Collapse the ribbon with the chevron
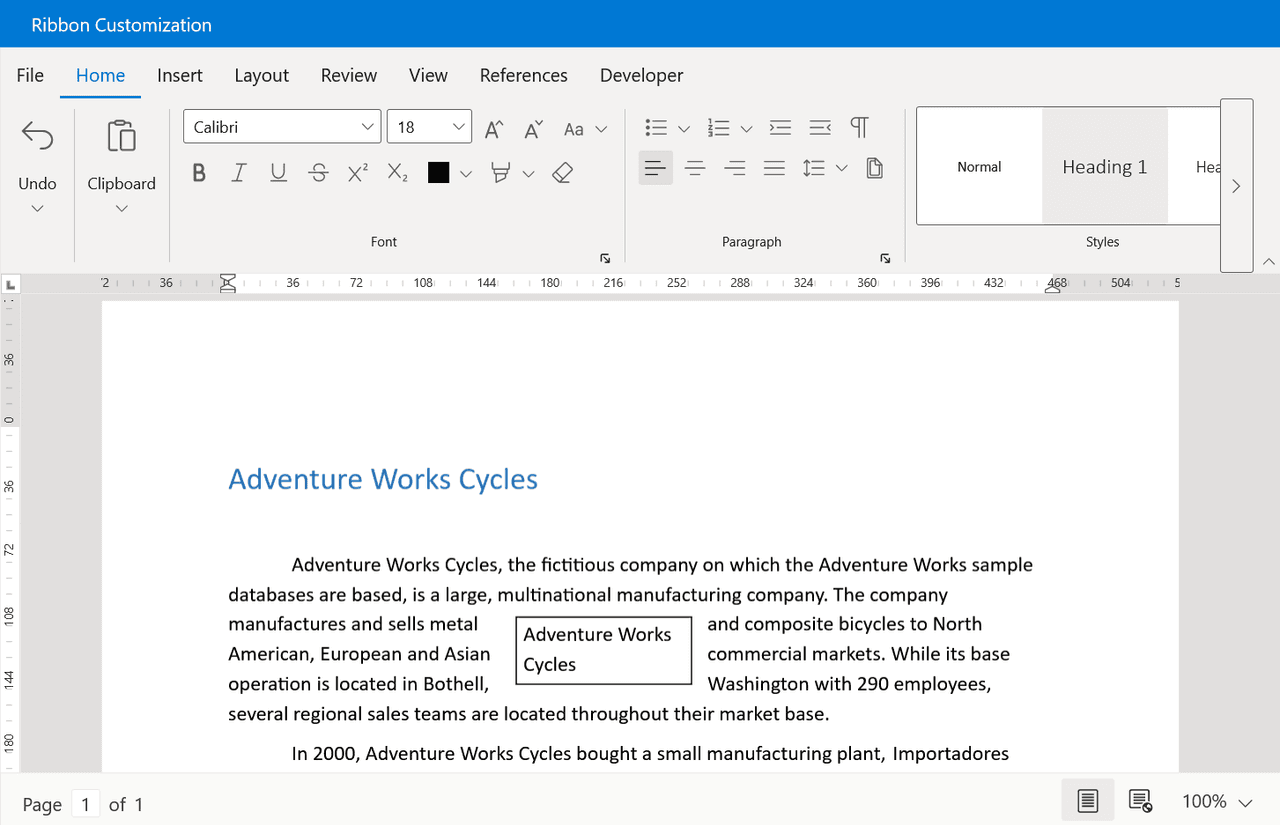 1269,261
